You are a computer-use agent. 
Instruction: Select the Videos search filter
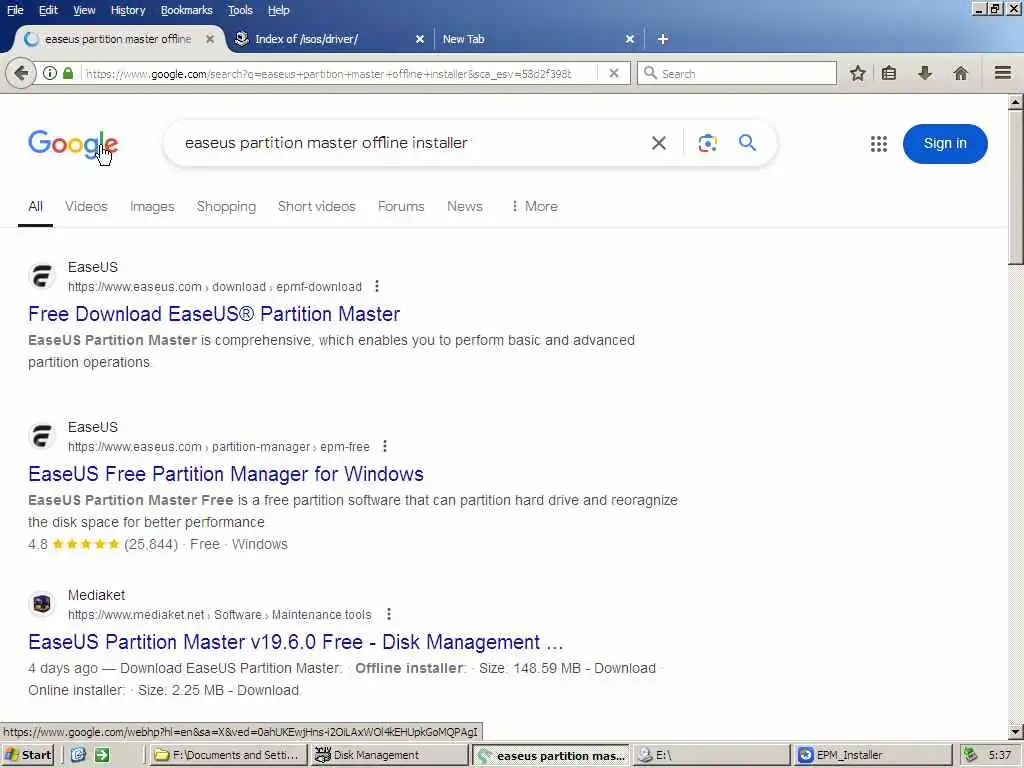[86, 206]
